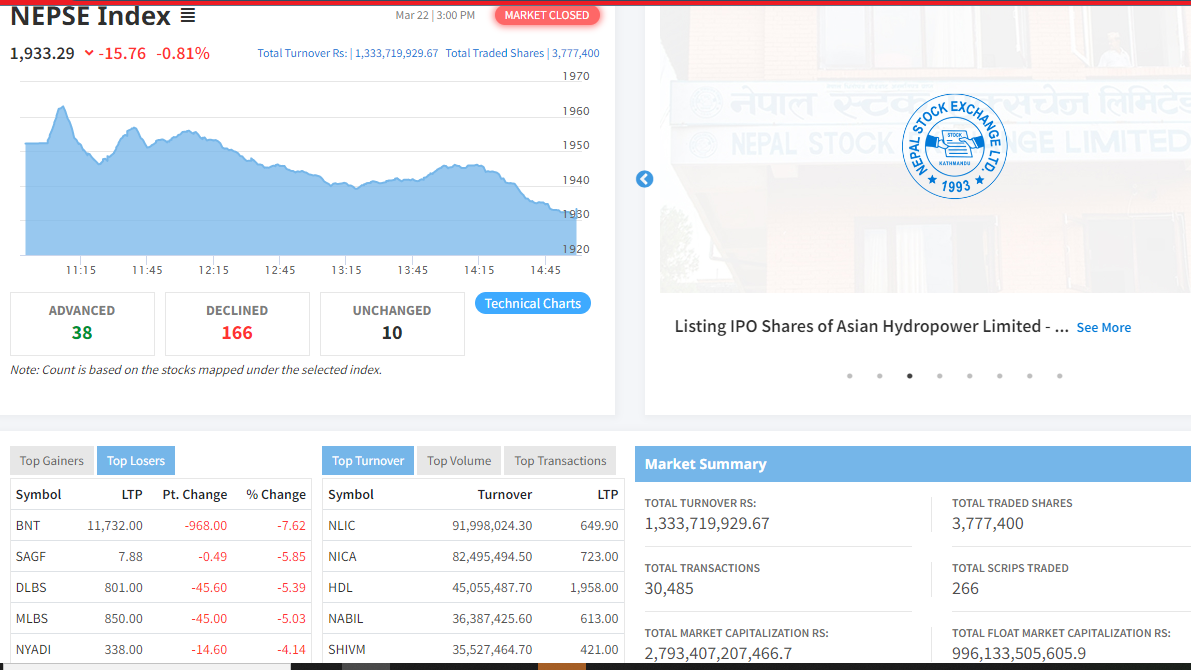The image size is (1191, 670).
Task: Click total market capitalization 2,793,407,207,466.7
Action: [719, 653]
